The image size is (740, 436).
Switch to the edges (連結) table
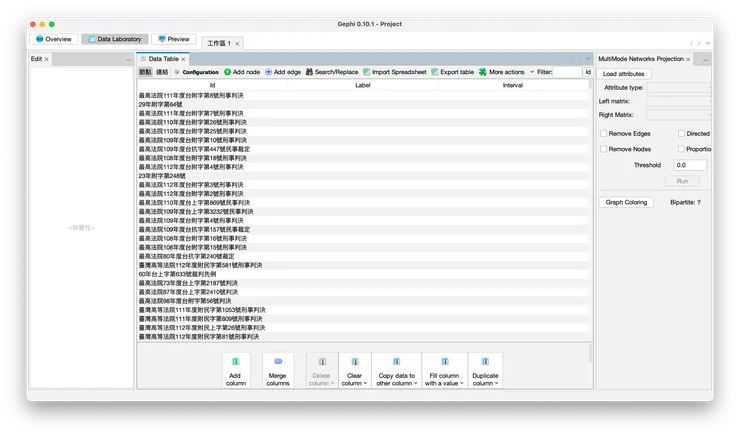pos(162,72)
